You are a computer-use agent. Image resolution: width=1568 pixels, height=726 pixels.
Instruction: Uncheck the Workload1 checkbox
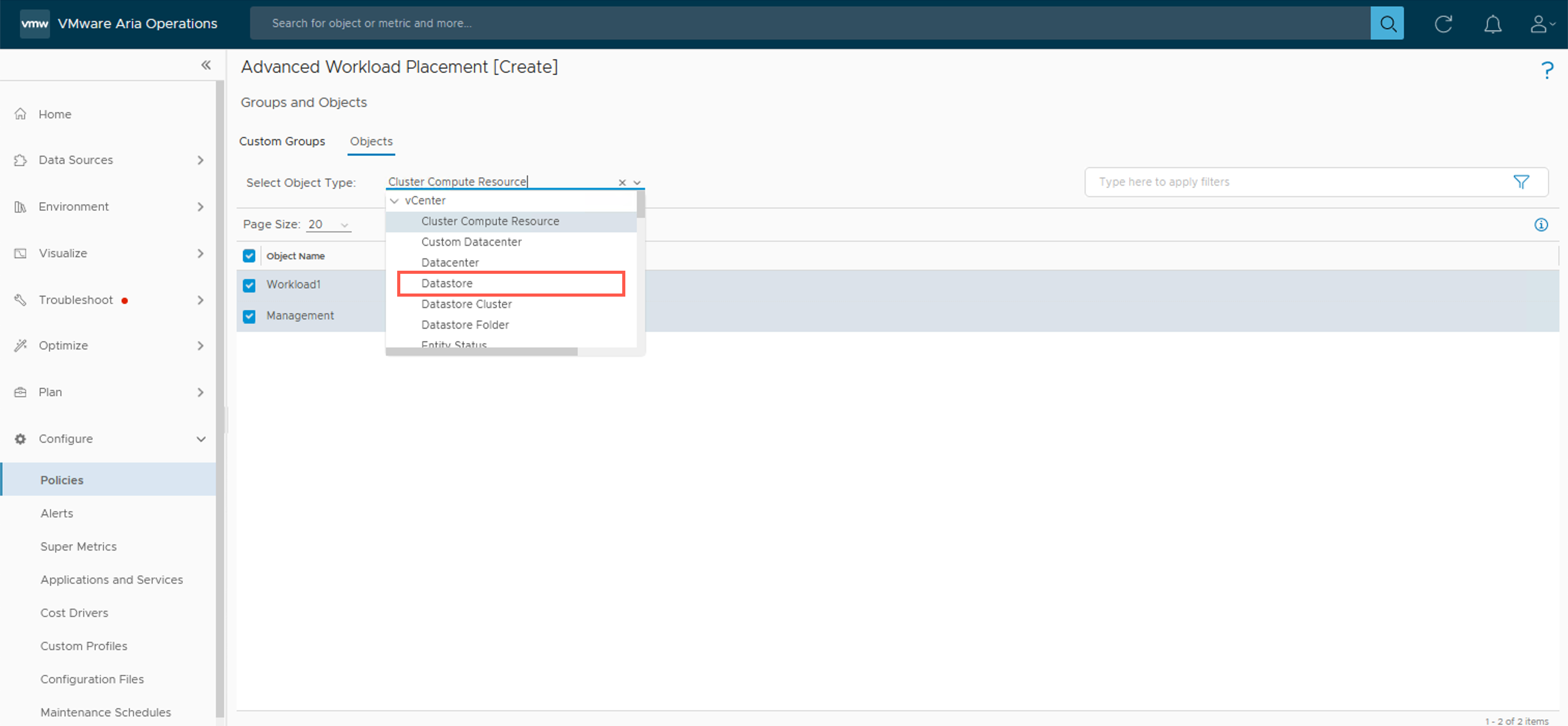coord(249,285)
